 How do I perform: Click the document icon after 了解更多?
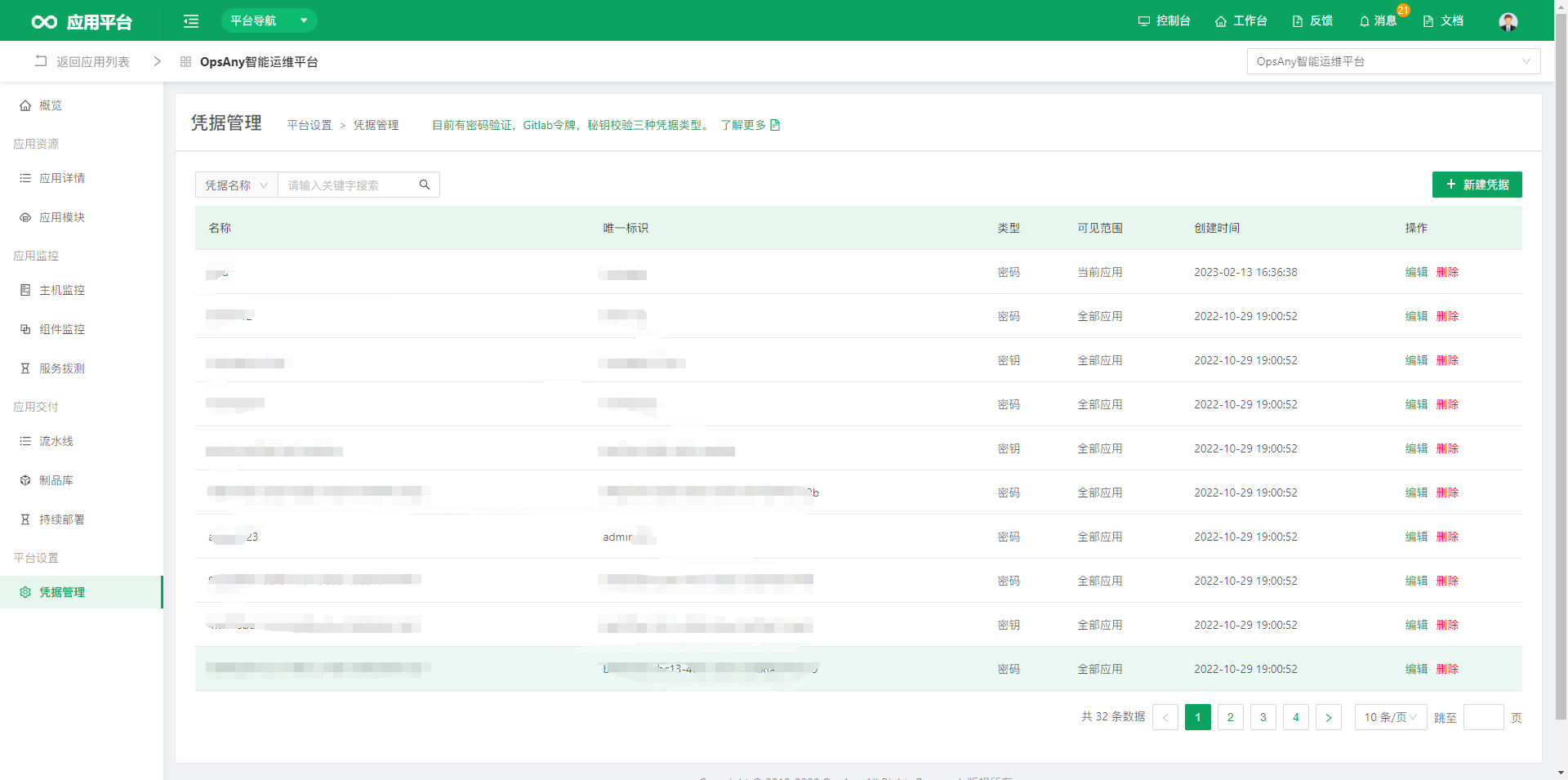click(775, 125)
